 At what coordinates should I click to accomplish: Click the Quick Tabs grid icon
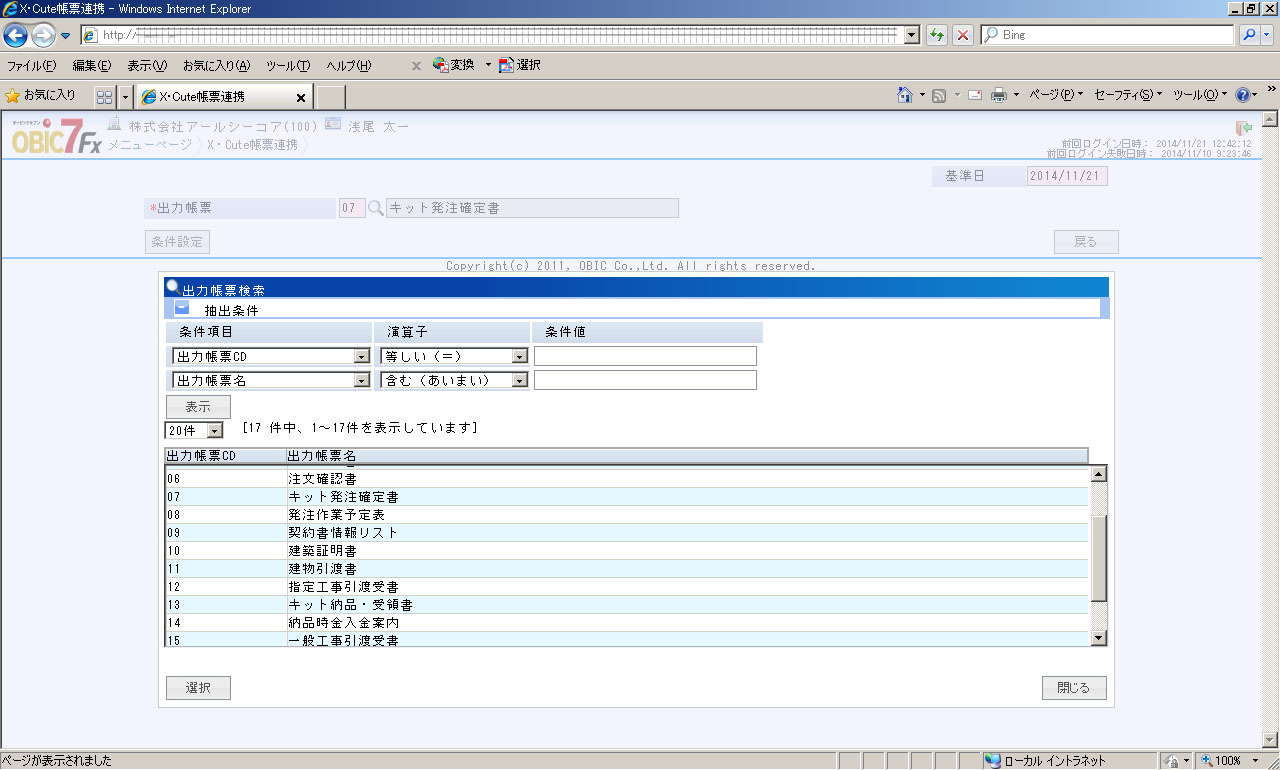(104, 97)
